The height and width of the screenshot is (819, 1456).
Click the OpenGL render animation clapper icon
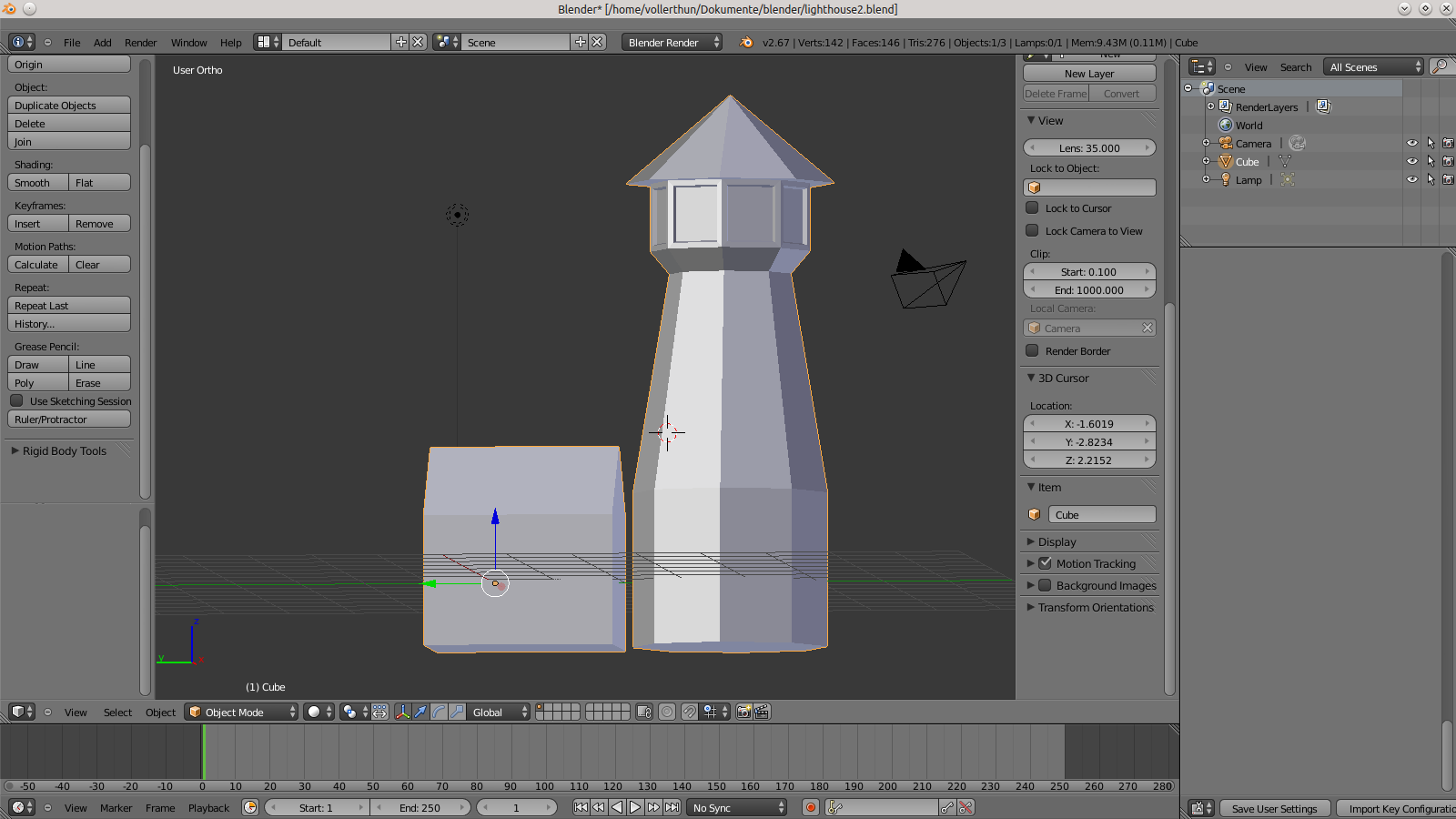click(762, 712)
